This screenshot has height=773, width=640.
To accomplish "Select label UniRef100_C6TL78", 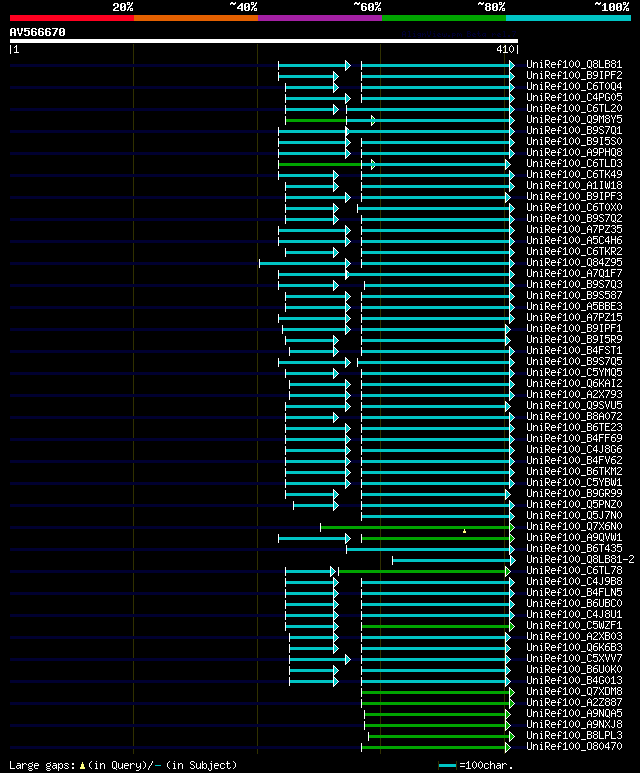I will [574, 570].
